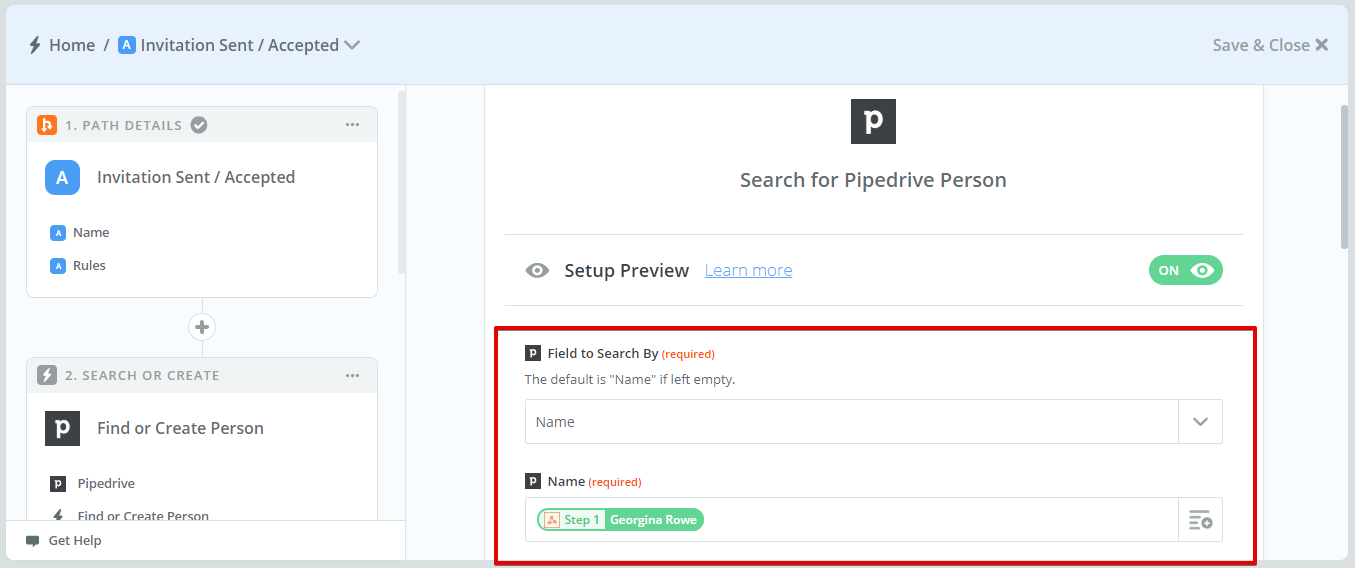Click the Pipedrive icon beside the Name label
Image resolution: width=1355 pixels, height=569 pixels.
pos(533,481)
